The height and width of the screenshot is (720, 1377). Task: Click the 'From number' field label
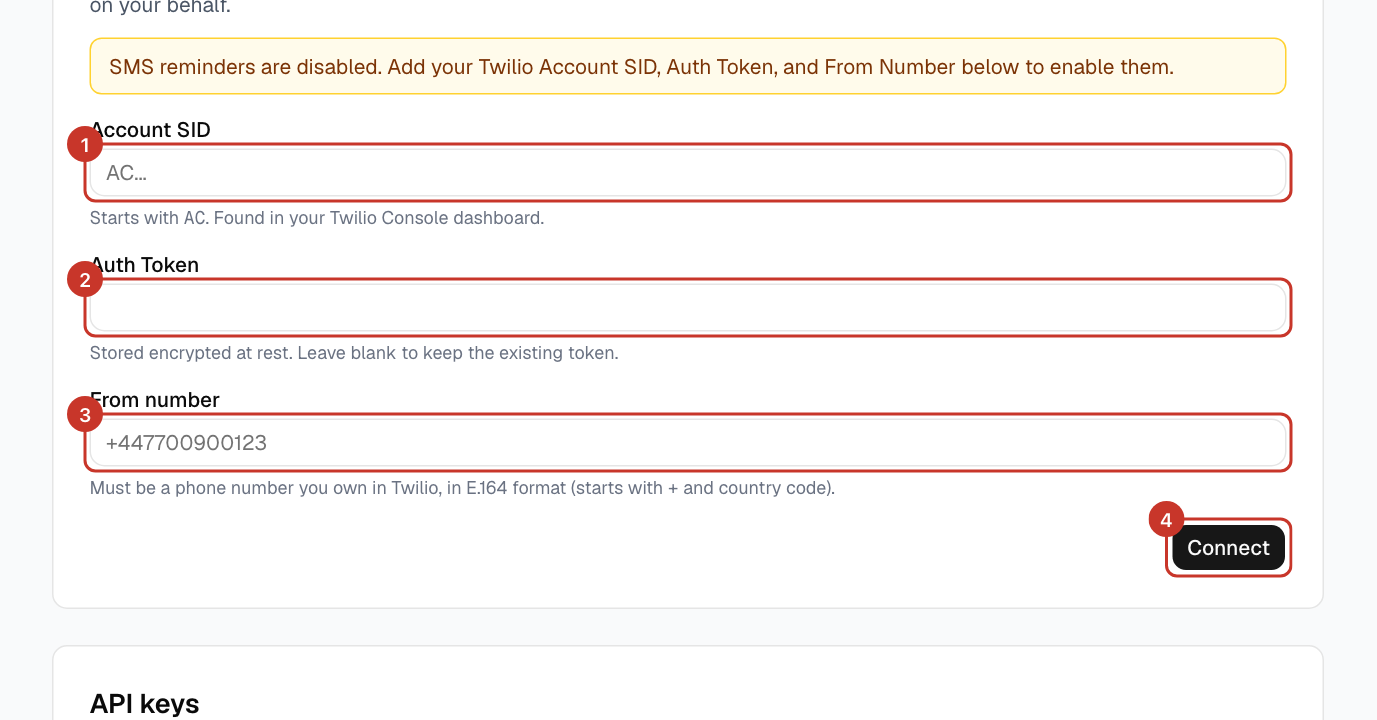[x=155, y=400]
